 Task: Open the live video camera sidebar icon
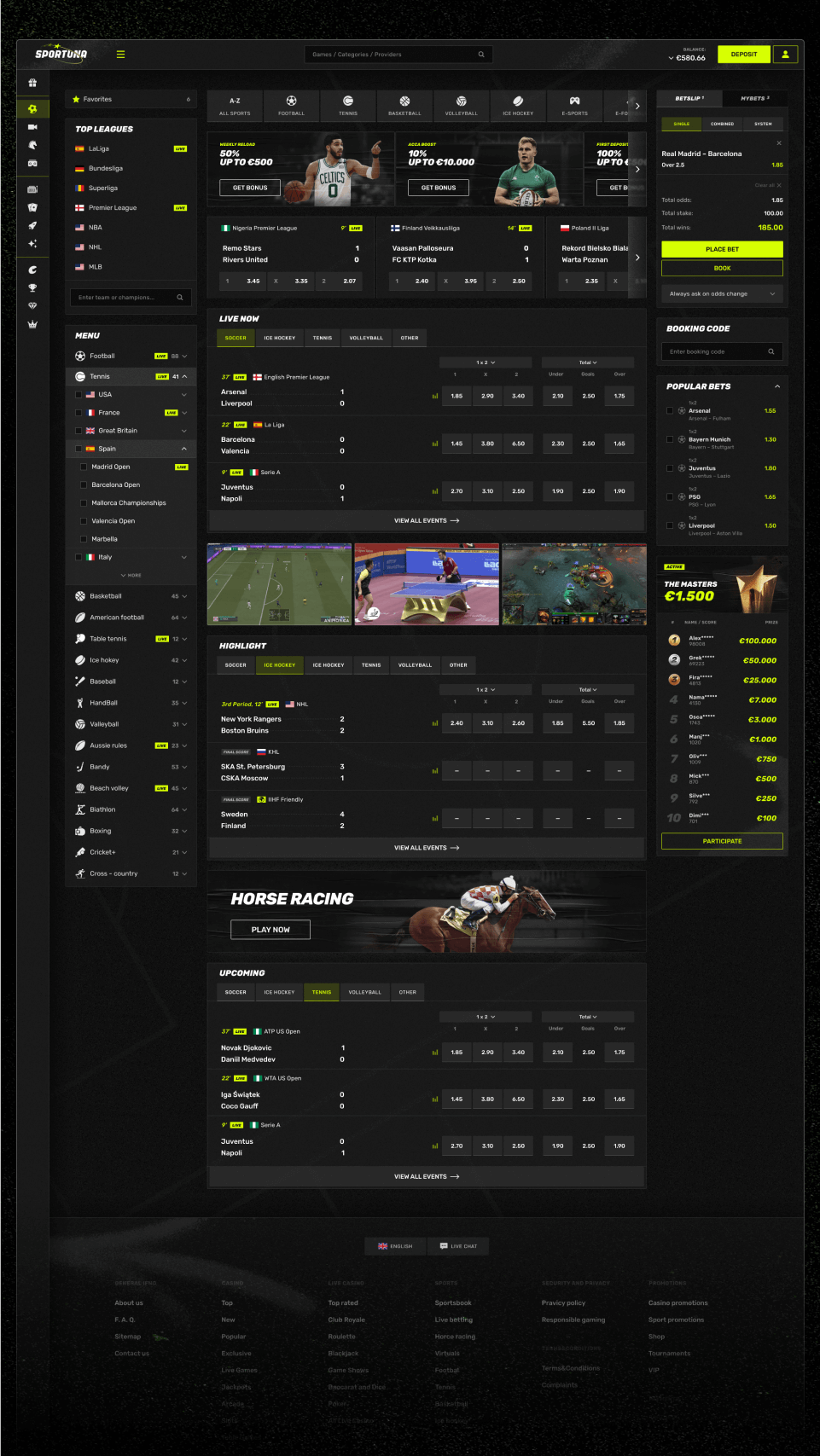[x=32, y=127]
